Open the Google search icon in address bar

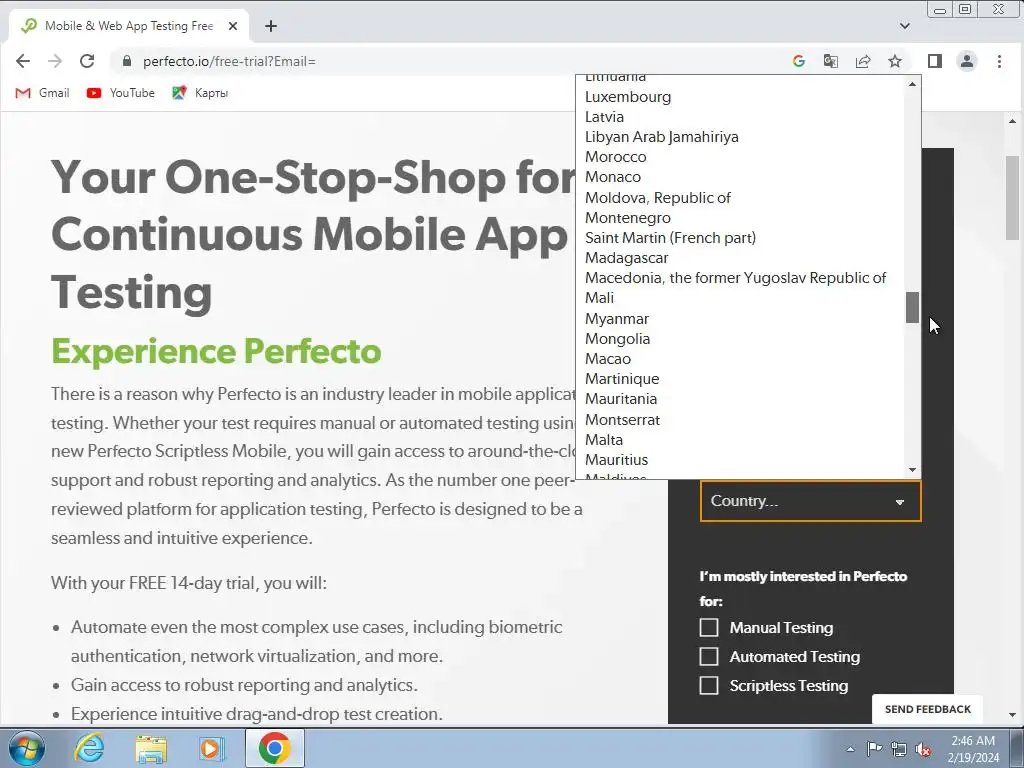click(798, 61)
